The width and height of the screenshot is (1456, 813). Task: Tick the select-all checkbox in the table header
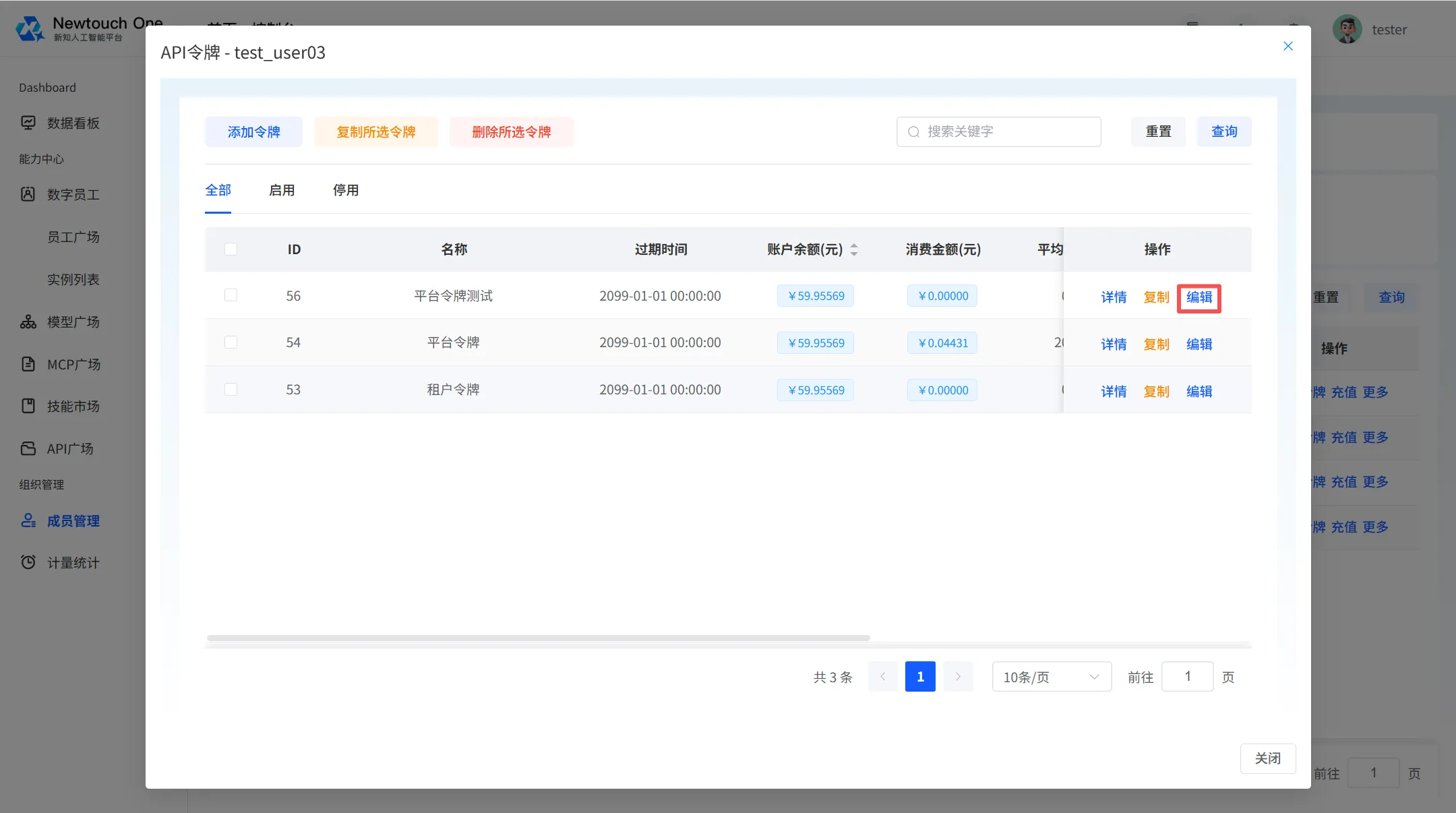tap(231, 249)
